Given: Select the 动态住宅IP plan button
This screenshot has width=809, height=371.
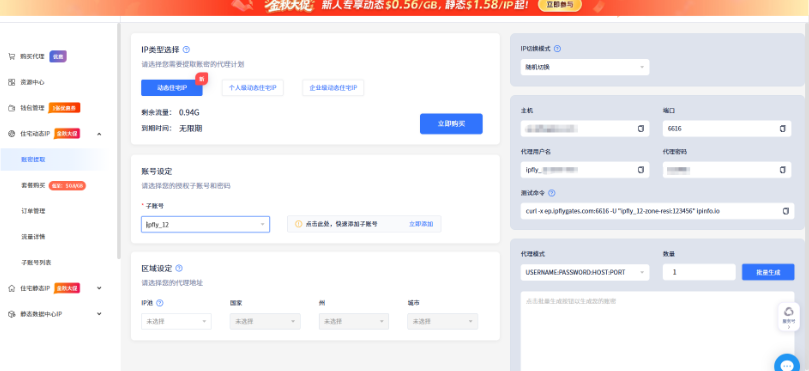Looking at the screenshot, I should [172, 88].
